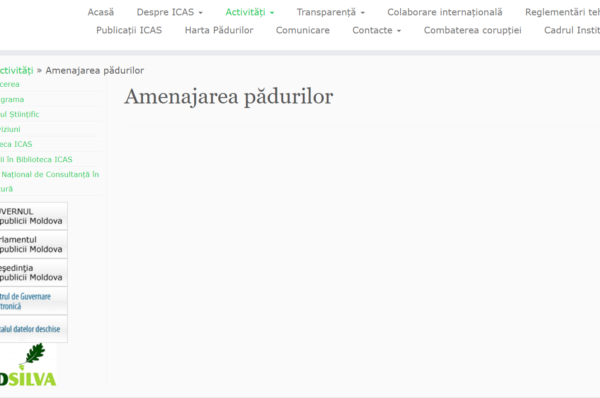Viewport: 600px width, 398px height.
Task: Open the Harta Pădurilor page
Action: tap(219, 30)
